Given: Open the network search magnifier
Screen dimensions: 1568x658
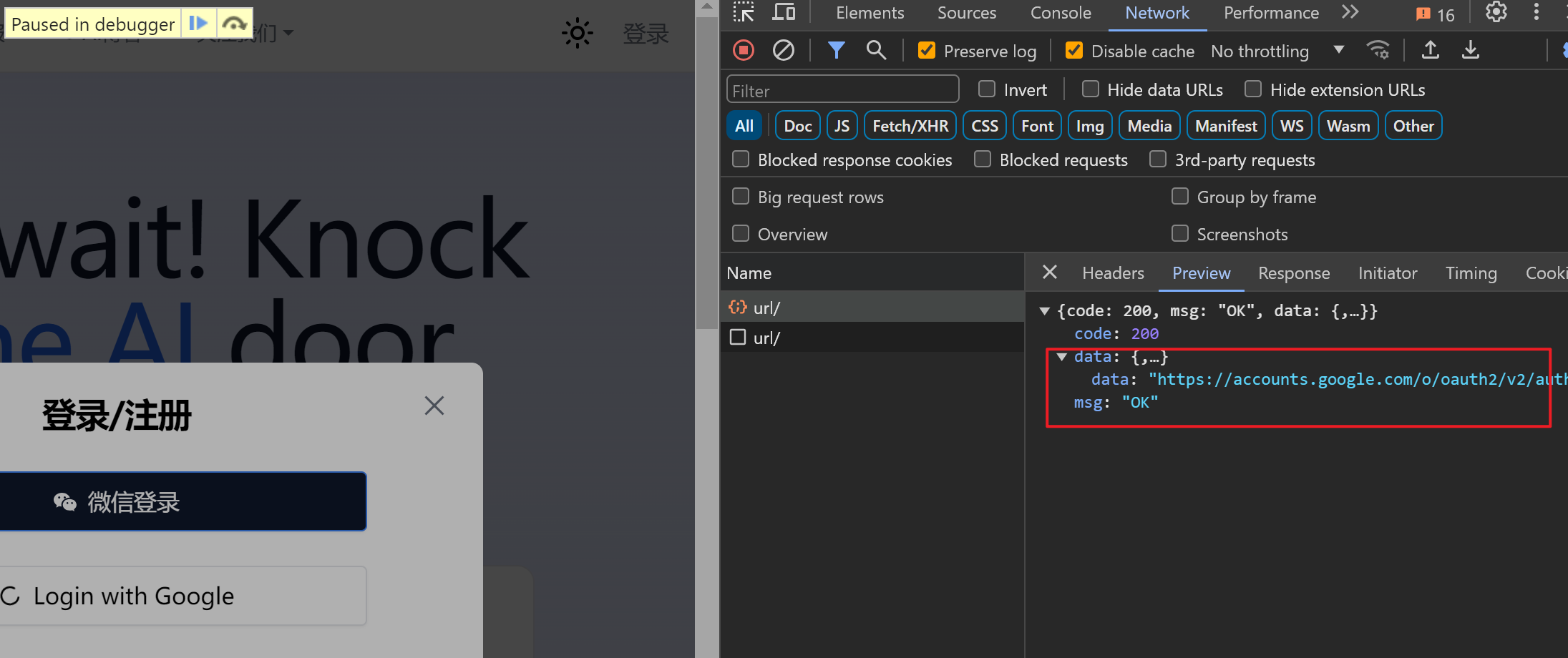Looking at the screenshot, I should pos(876,51).
